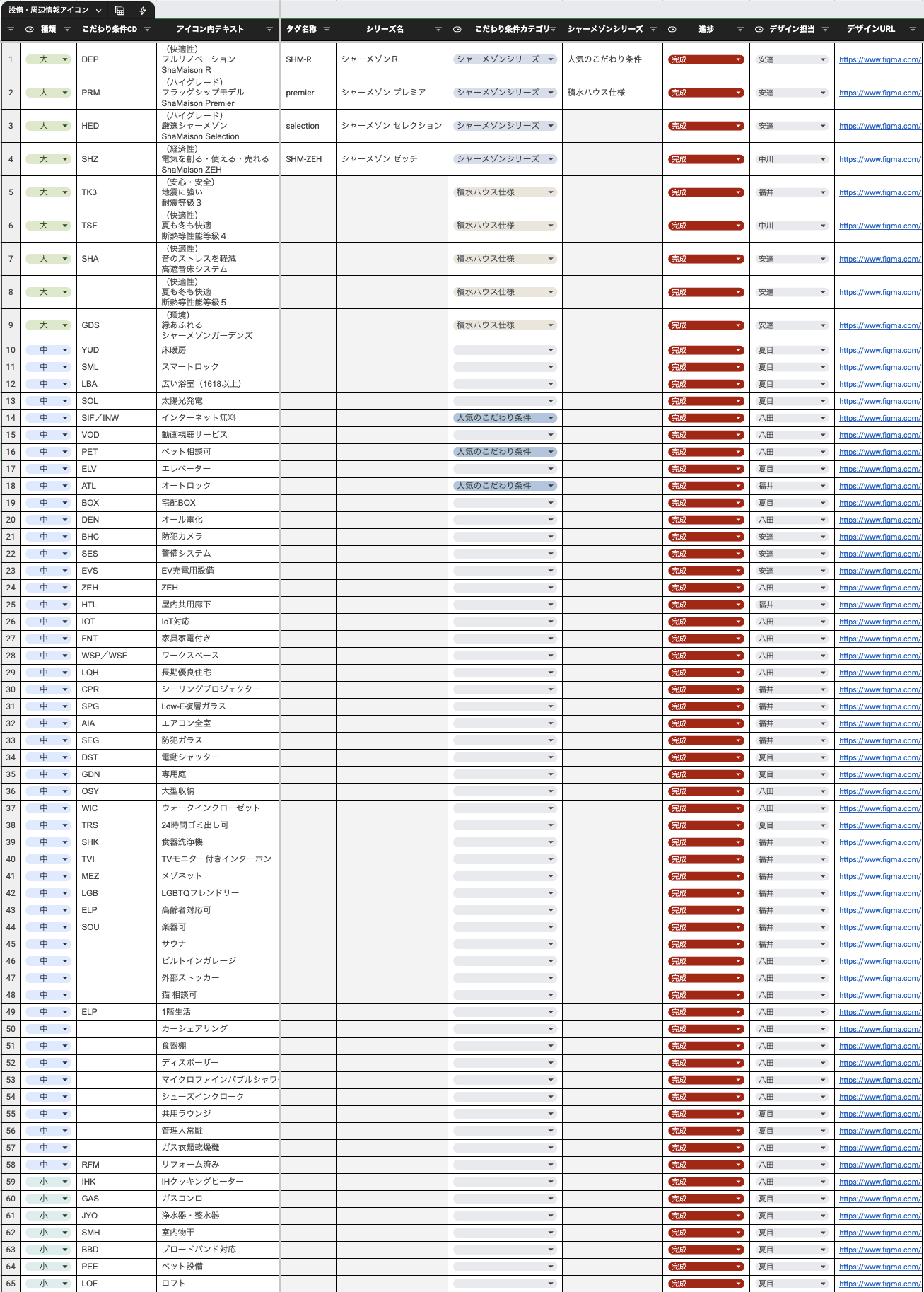924x1292 pixels.
Task: Open 完成 status dropdown for the SOL row
Action: pos(706,401)
